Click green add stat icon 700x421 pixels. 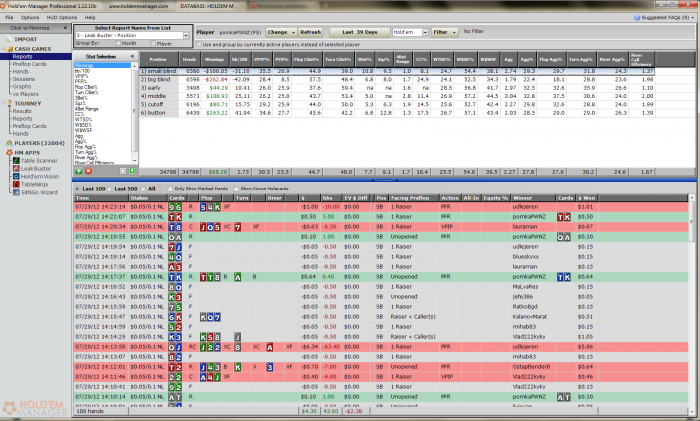click(x=79, y=171)
